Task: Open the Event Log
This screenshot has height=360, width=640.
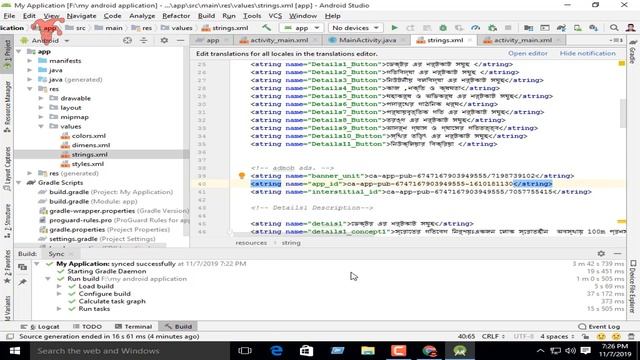Action: pyautogui.click(x=599, y=327)
